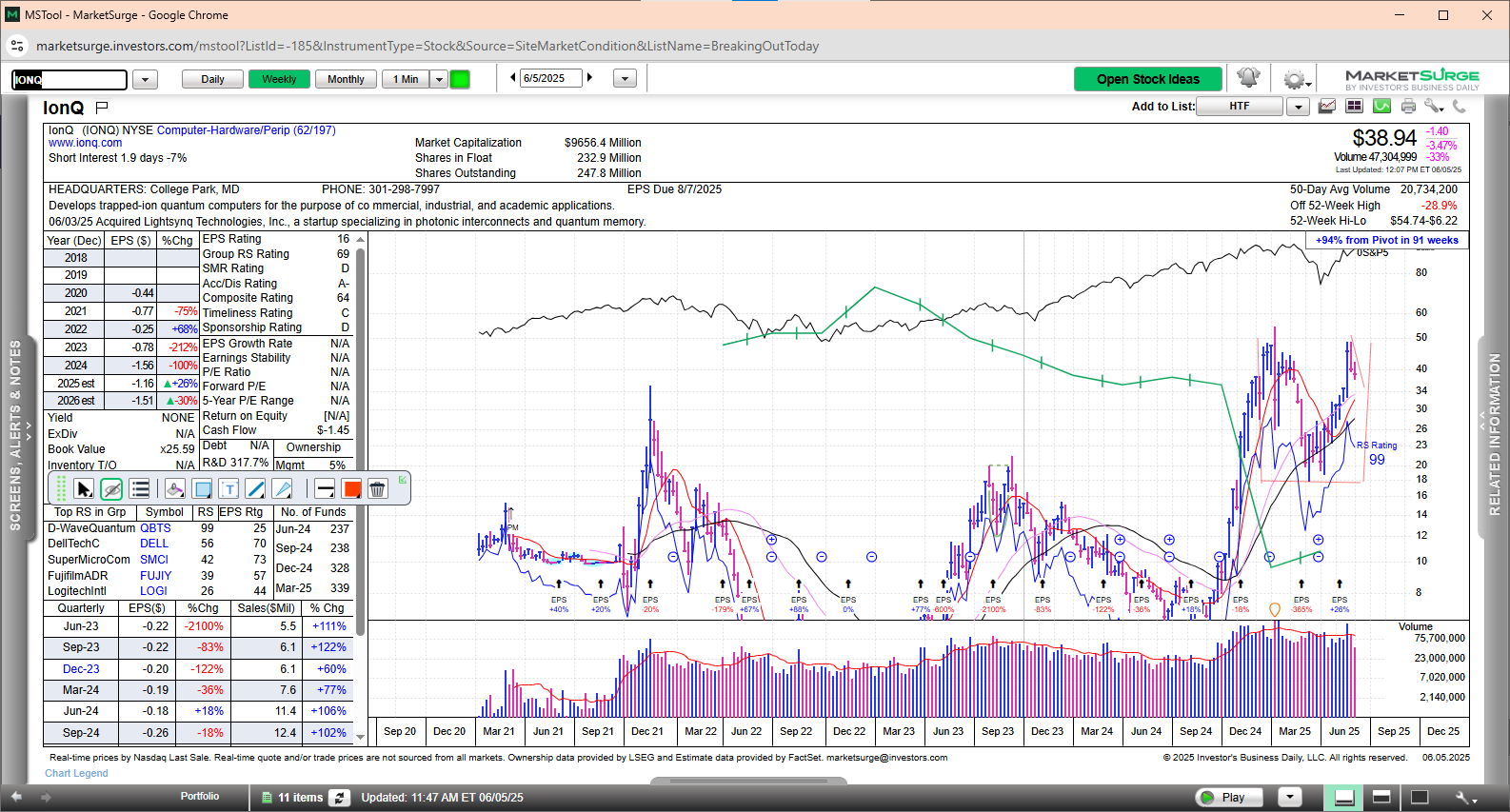Choose the trend line drawing tool
Screen dimensions: 1510x812
pyautogui.click(x=255, y=489)
